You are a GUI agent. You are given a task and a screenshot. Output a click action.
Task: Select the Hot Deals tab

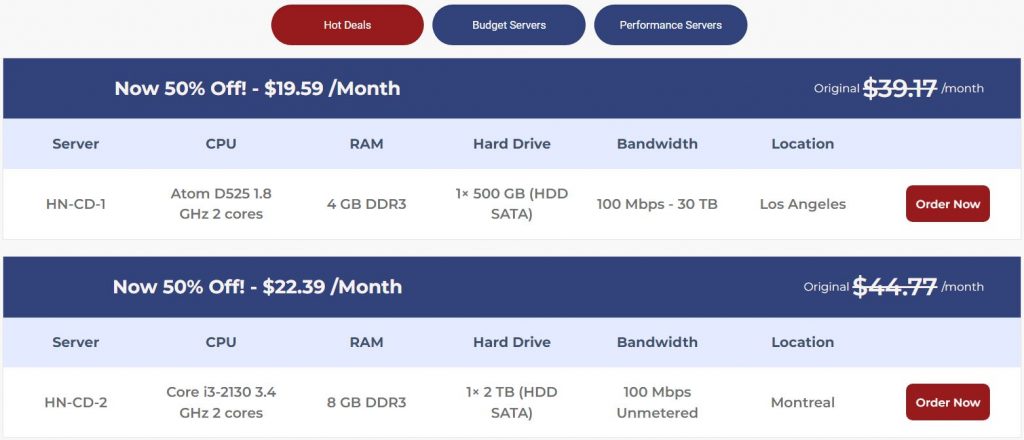pyautogui.click(x=347, y=25)
